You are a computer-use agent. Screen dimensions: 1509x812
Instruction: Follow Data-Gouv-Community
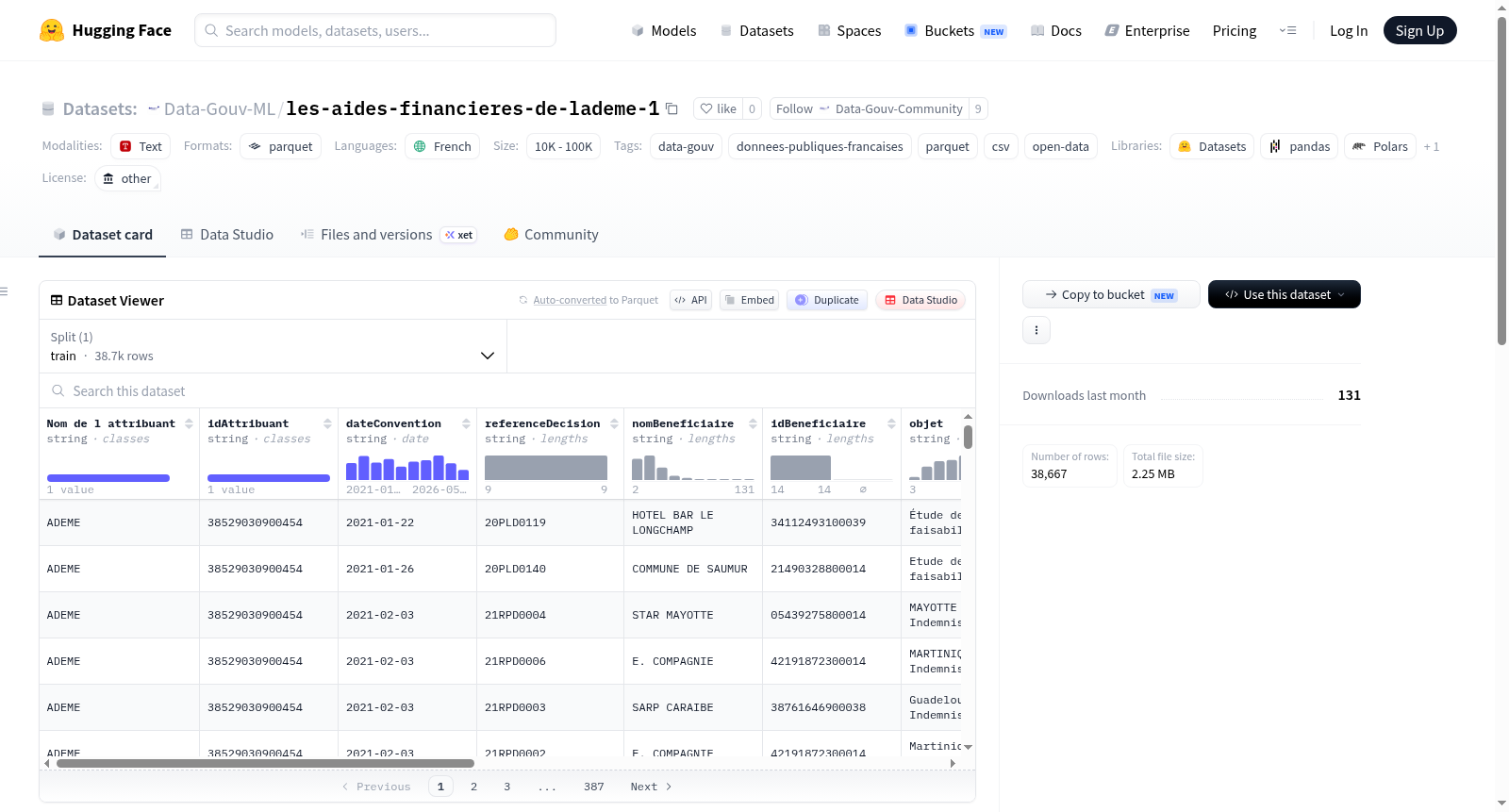(x=870, y=108)
